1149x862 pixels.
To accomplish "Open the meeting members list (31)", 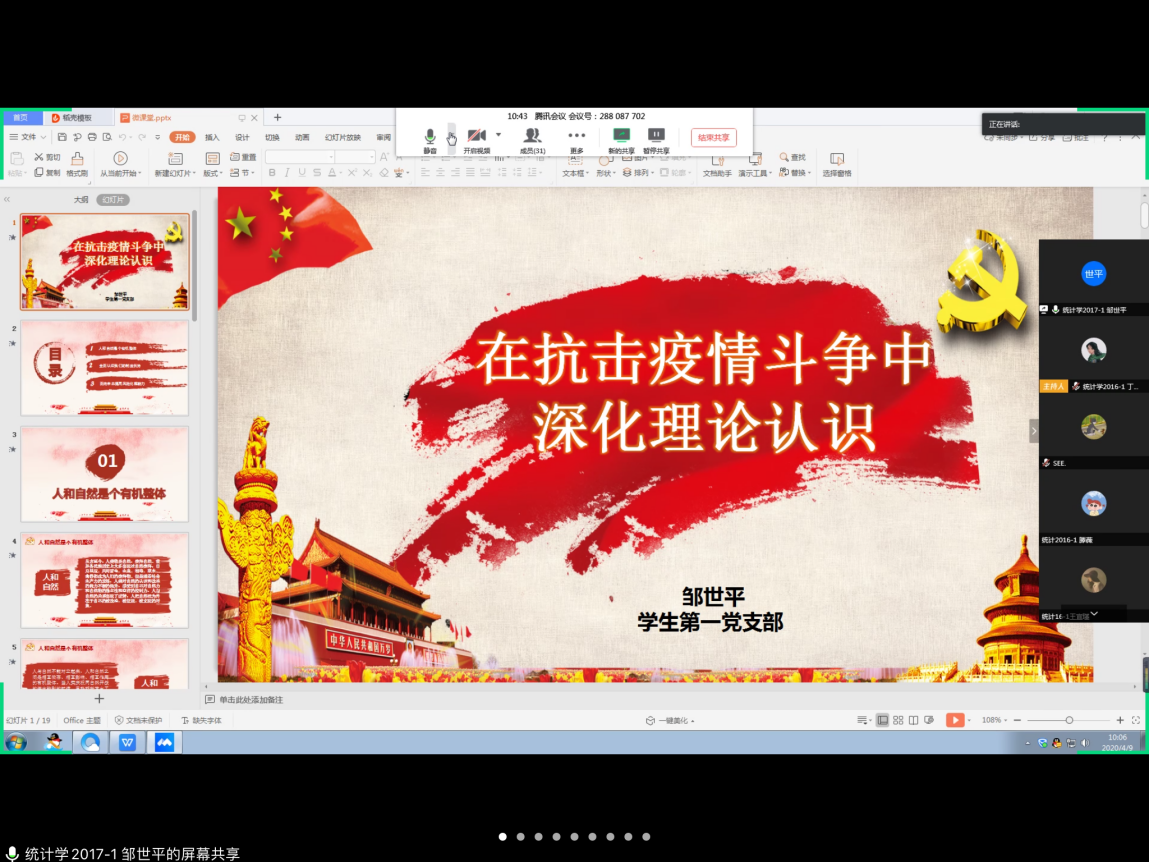I will click(532, 138).
